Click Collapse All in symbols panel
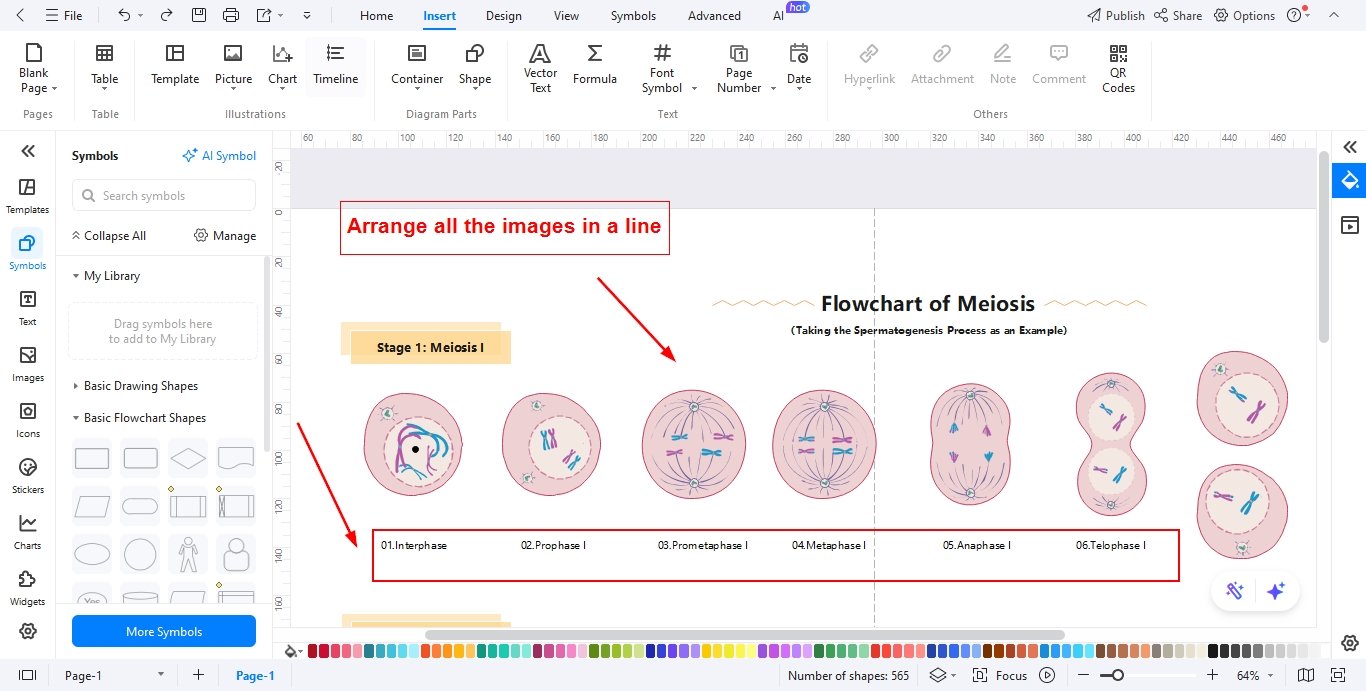This screenshot has height=691, width=1366. (108, 236)
